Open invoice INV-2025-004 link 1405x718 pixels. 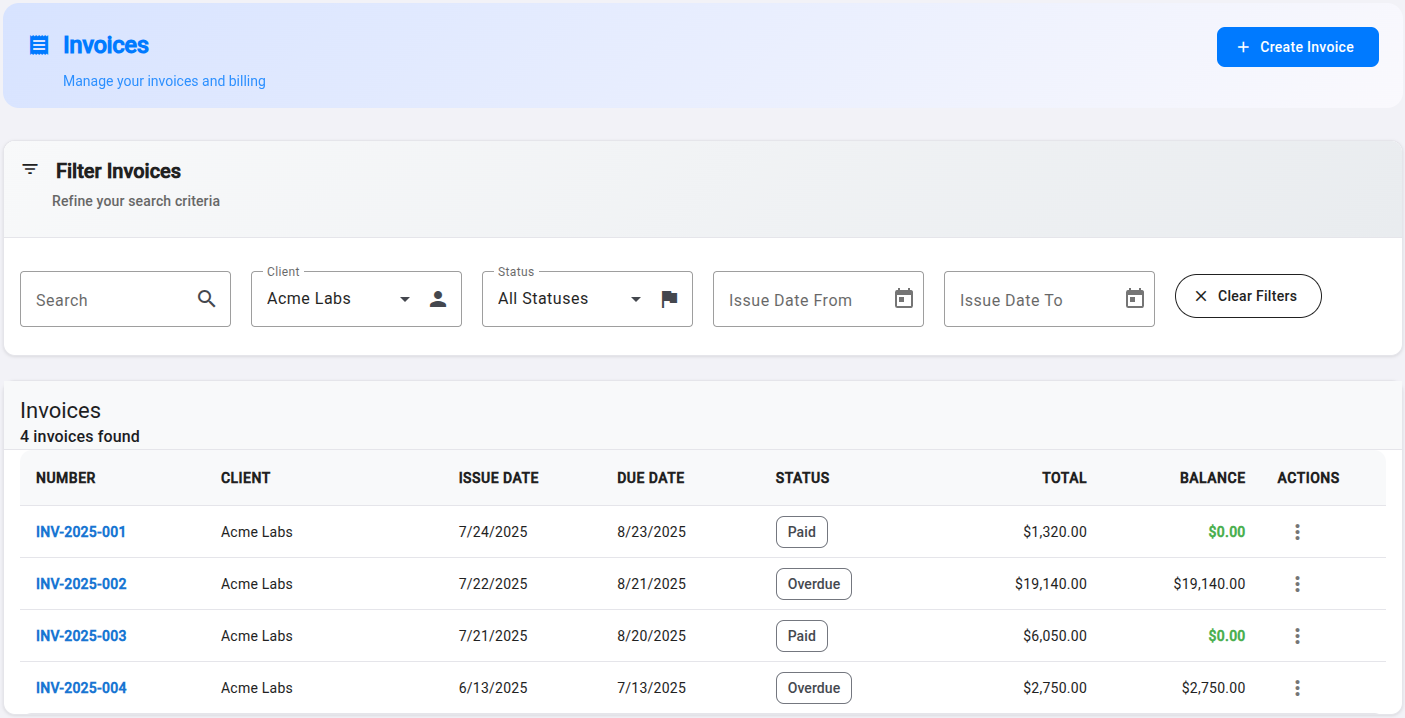[x=81, y=688]
